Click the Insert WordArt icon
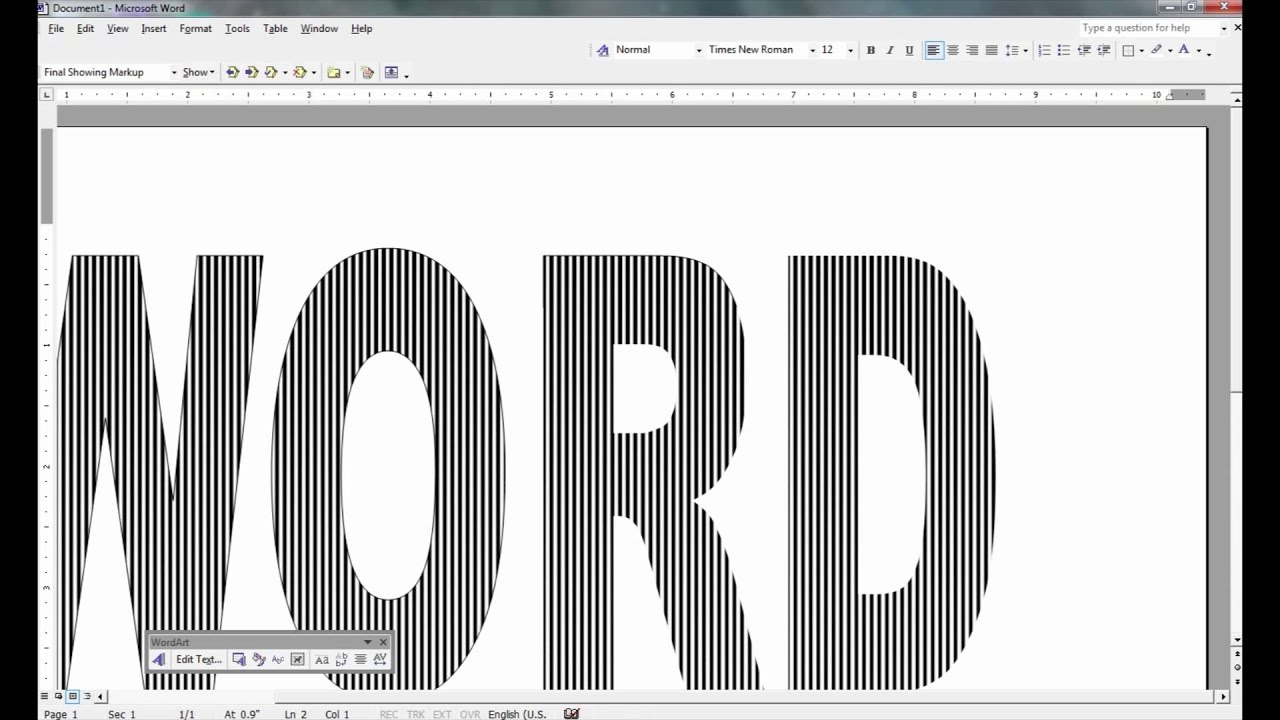Screen dimensions: 1280x720 (159, 660)
